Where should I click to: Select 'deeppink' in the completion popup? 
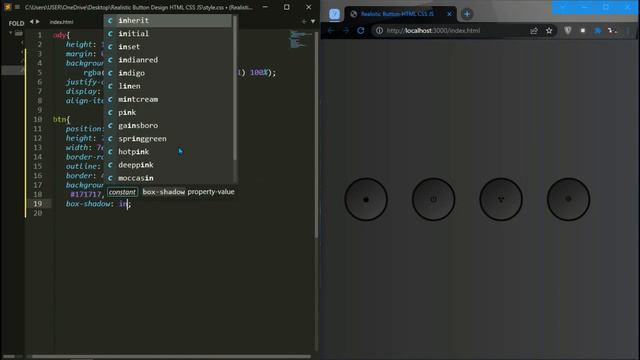[x=168, y=164]
